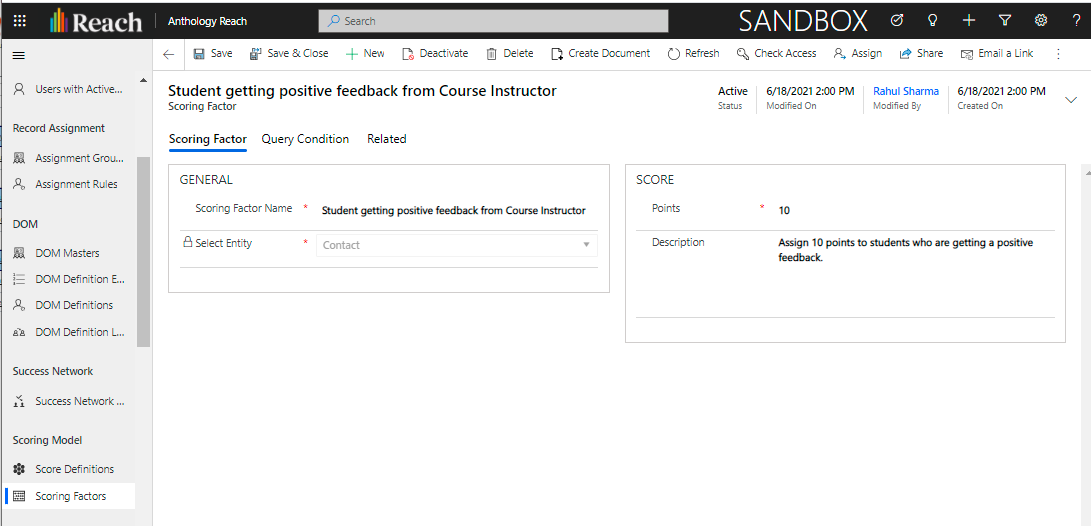This screenshot has height=526, width=1091.
Task: Go back using the arrow button
Action: (168, 54)
